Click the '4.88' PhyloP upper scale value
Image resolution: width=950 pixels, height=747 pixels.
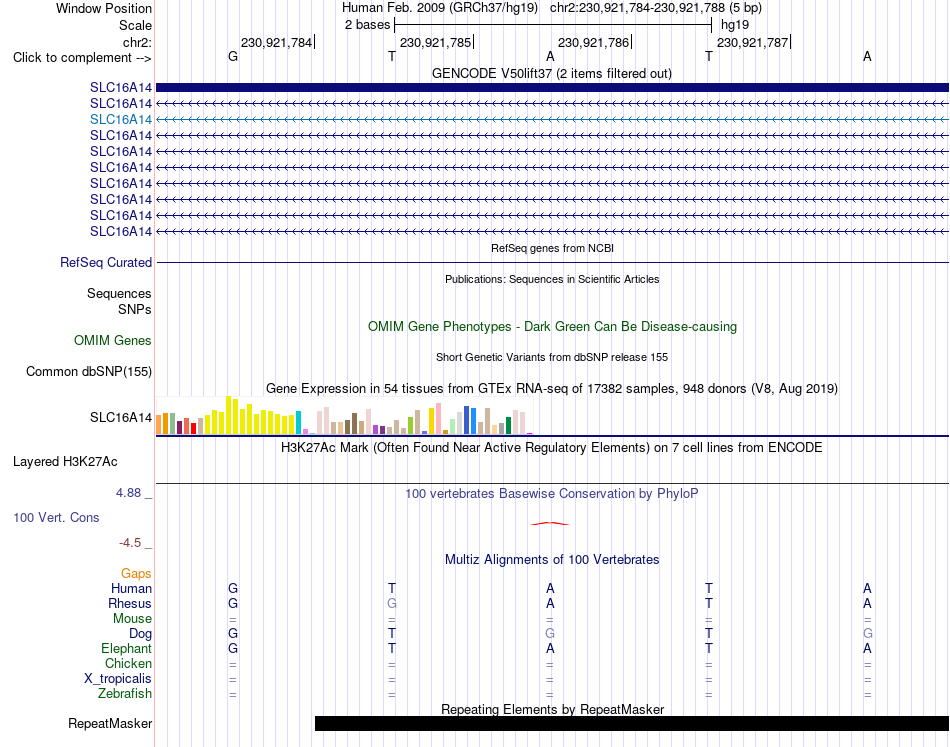pyautogui.click(x=128, y=493)
